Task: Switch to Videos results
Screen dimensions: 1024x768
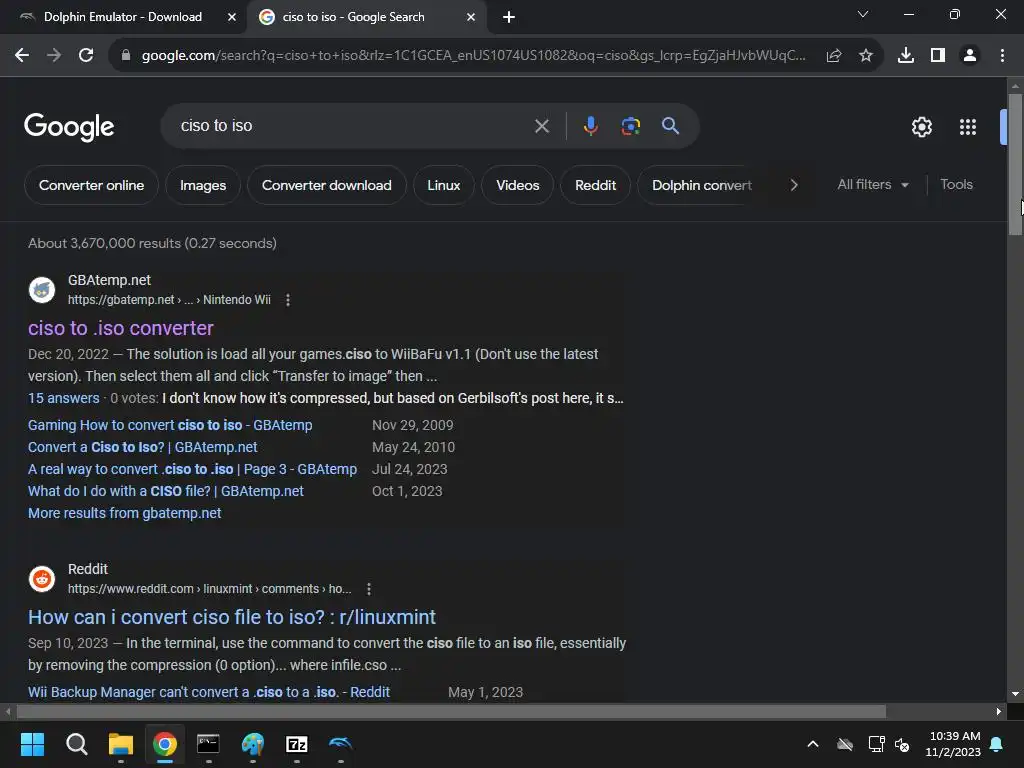Action: [x=517, y=185]
